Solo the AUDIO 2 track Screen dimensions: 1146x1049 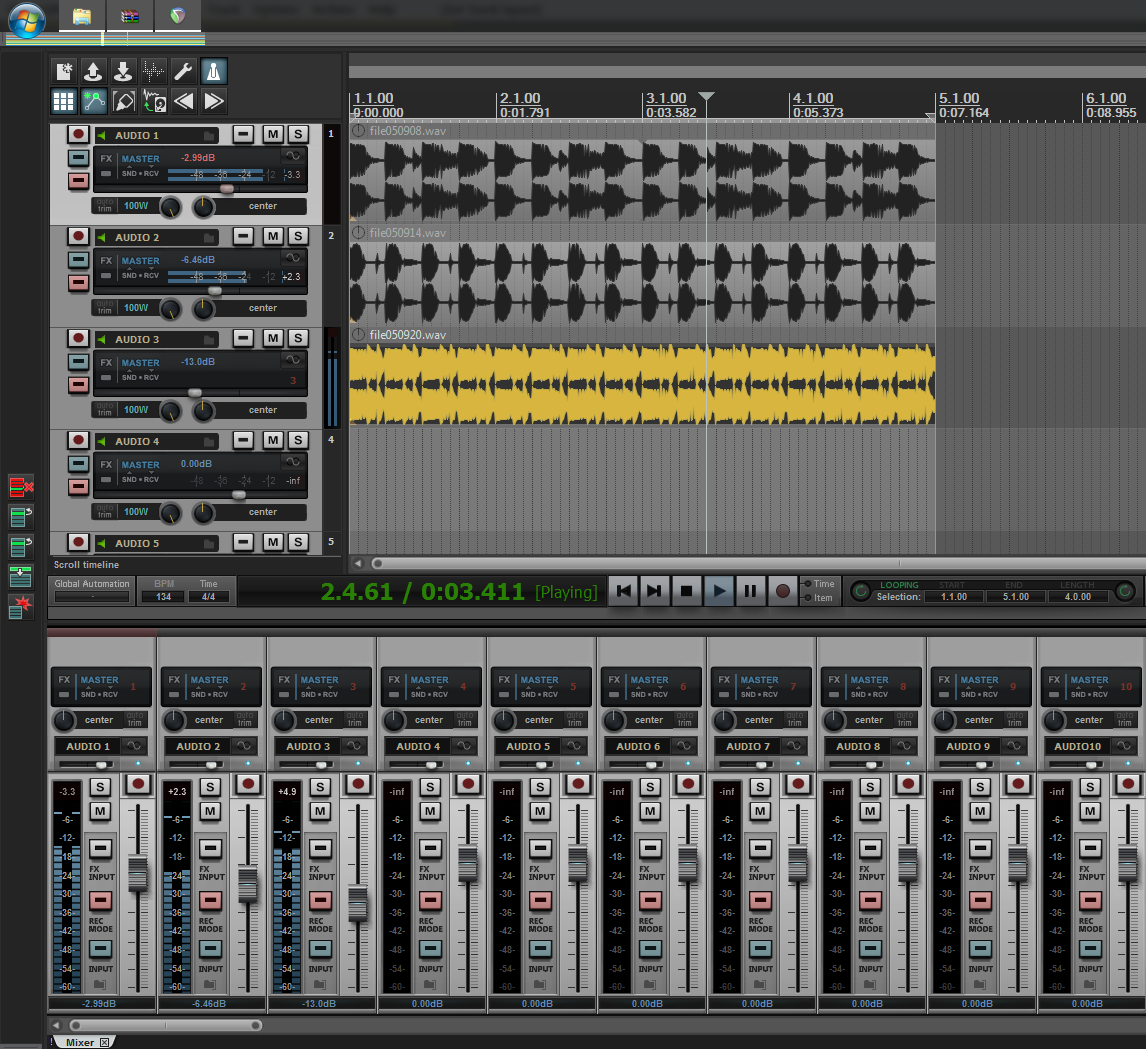297,237
